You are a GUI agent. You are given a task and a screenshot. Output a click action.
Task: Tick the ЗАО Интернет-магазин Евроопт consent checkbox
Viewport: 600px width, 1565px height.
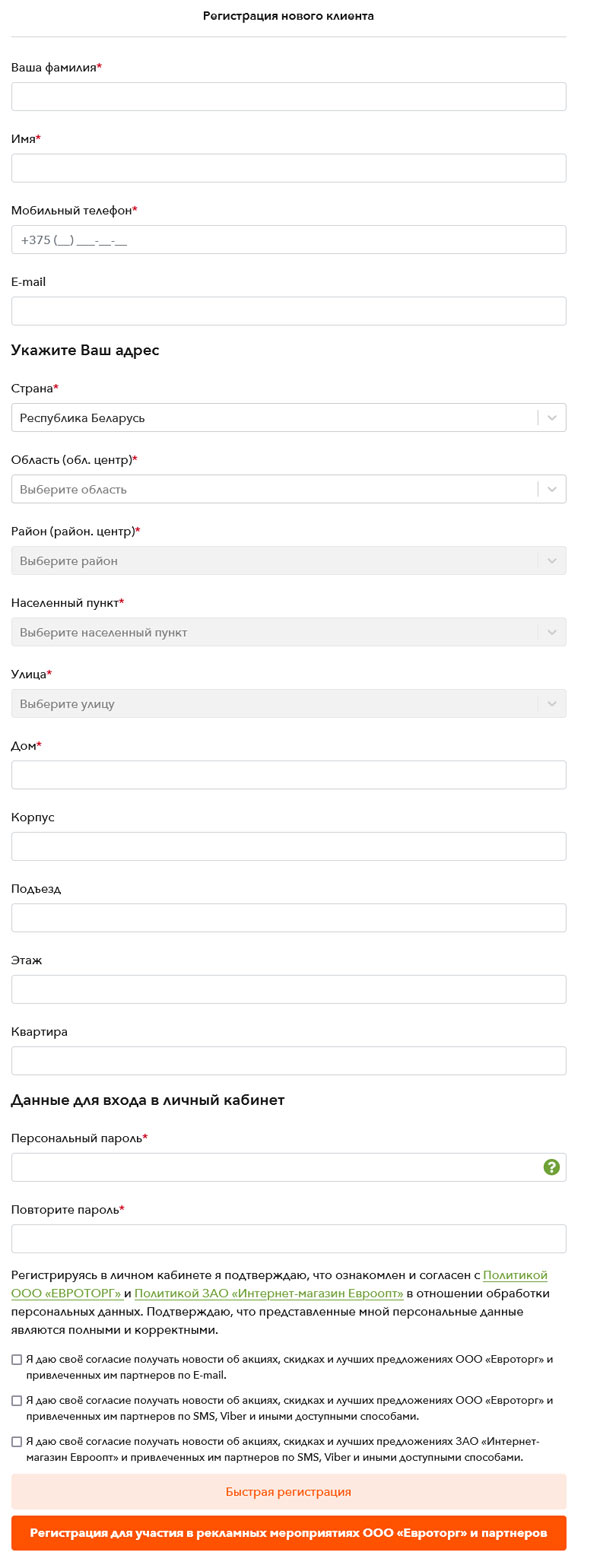tap(16, 1442)
